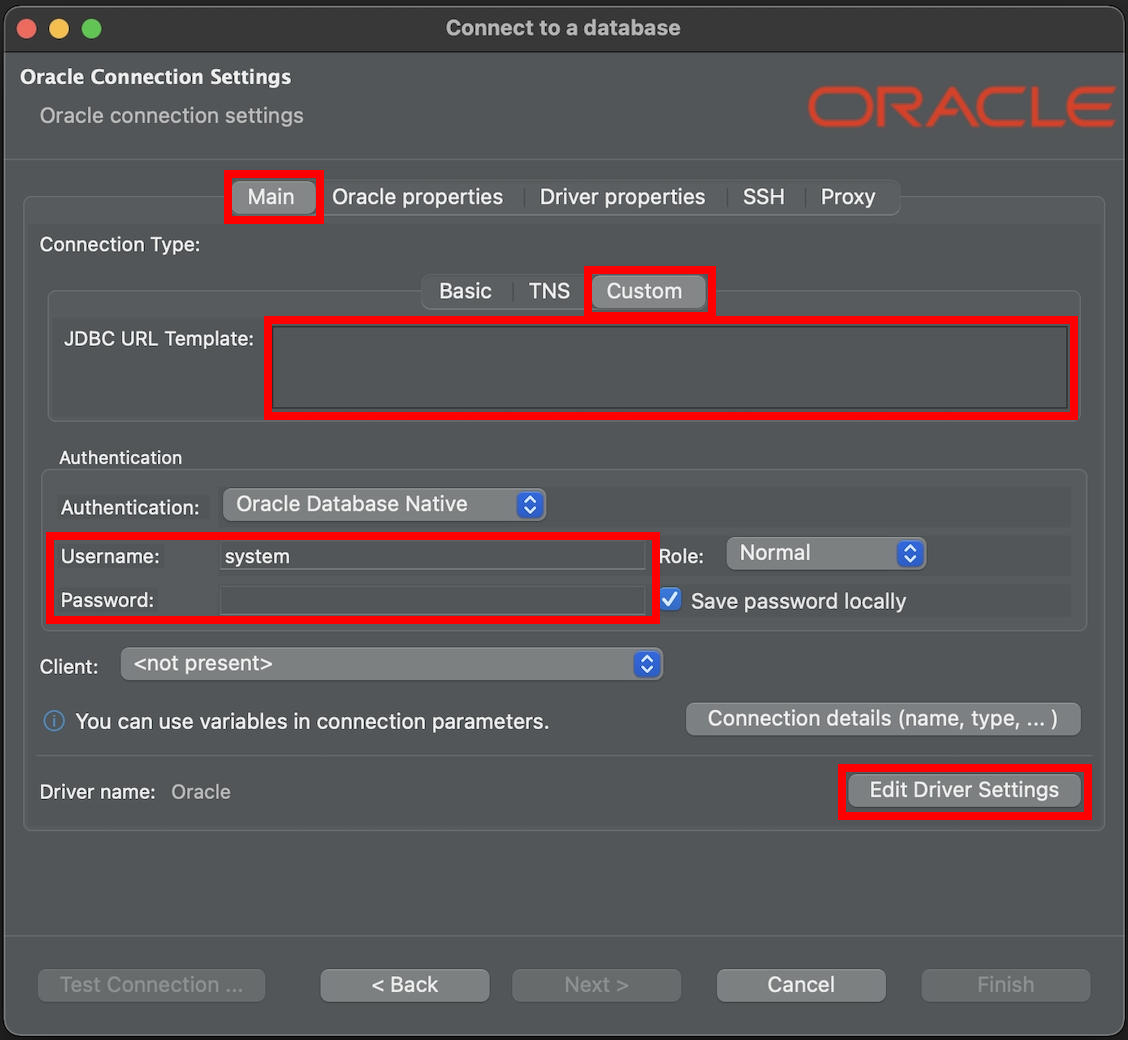Click the Username field containing system

coord(432,556)
